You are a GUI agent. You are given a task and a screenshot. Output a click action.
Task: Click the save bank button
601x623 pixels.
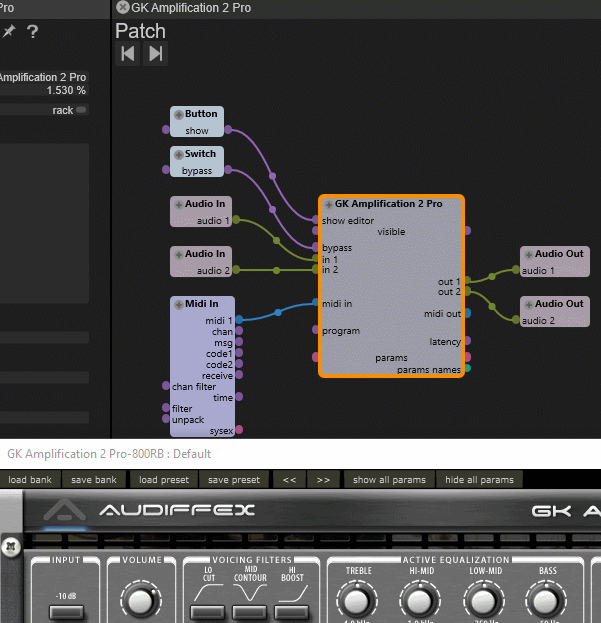click(x=94, y=480)
